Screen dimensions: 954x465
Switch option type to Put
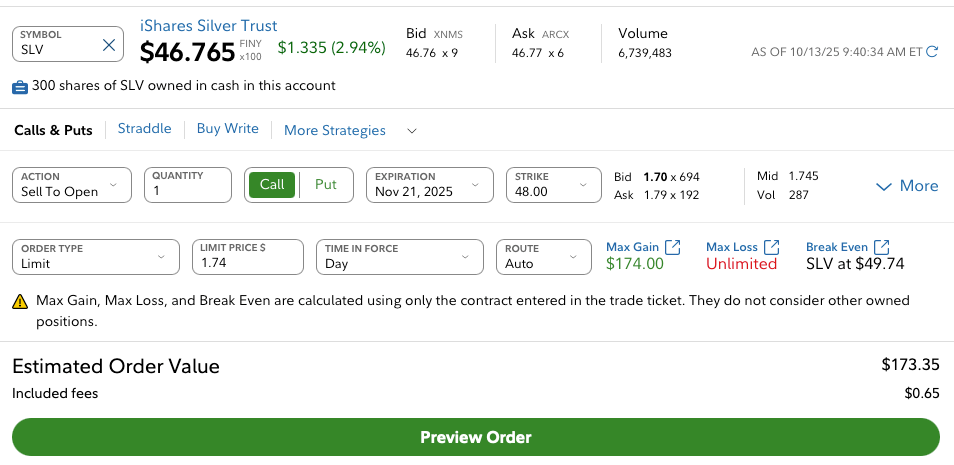point(326,184)
